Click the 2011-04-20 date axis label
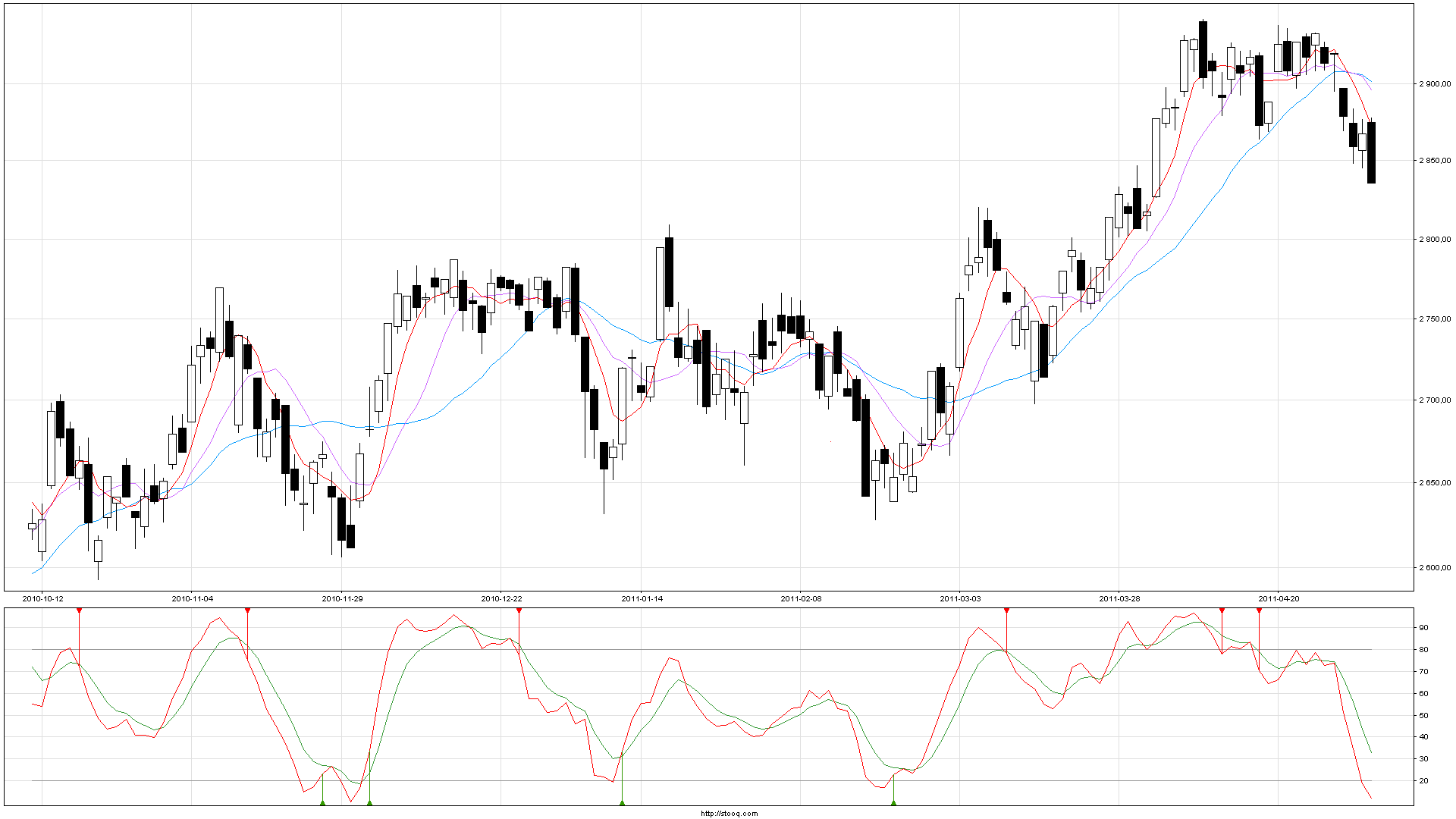The height and width of the screenshot is (819, 1456). (x=1279, y=598)
